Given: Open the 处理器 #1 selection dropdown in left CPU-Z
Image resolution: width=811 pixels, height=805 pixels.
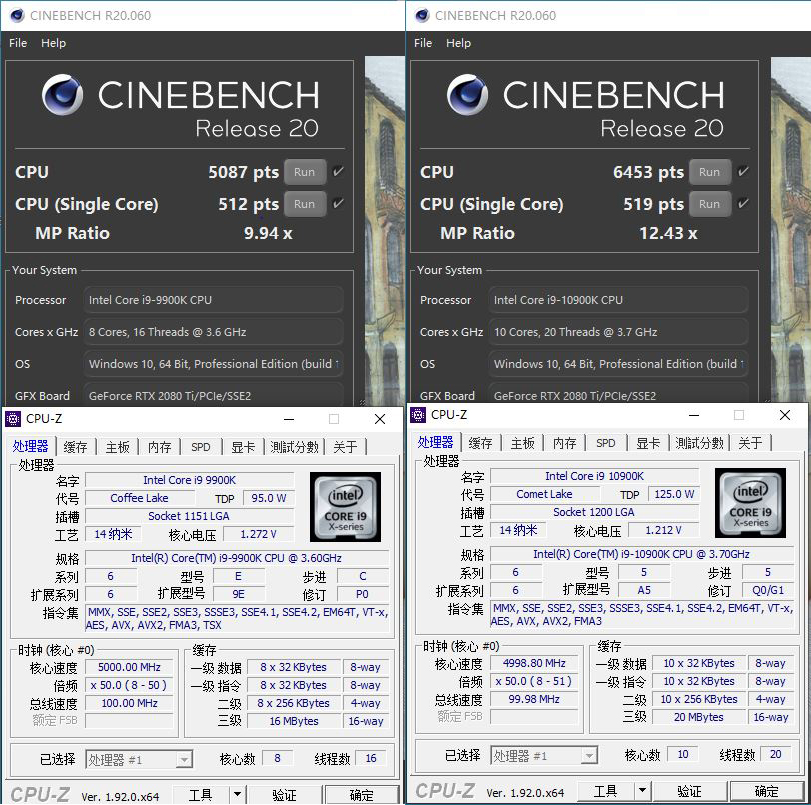Looking at the screenshot, I should pos(184,760).
